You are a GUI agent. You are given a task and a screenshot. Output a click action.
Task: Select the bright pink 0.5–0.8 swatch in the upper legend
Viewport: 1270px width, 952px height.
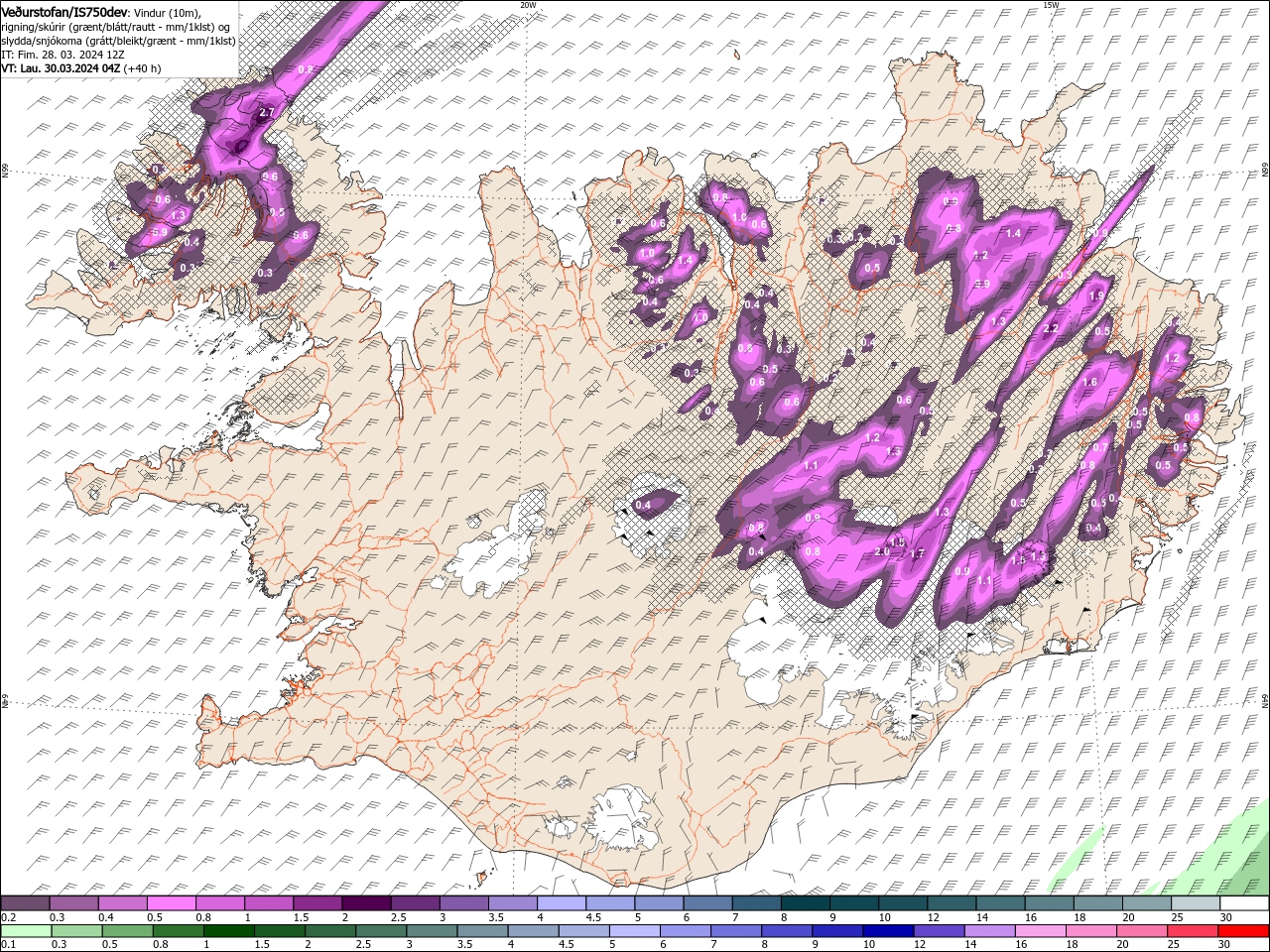[172, 903]
